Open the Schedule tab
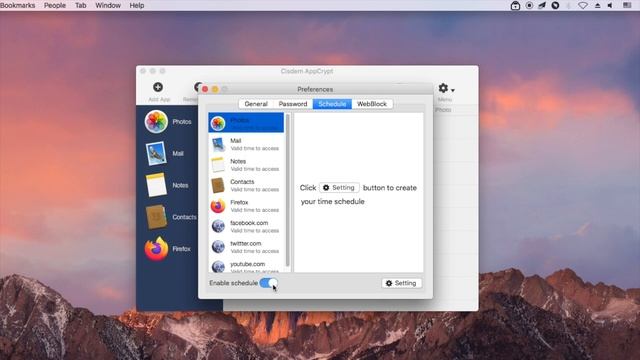 332,104
